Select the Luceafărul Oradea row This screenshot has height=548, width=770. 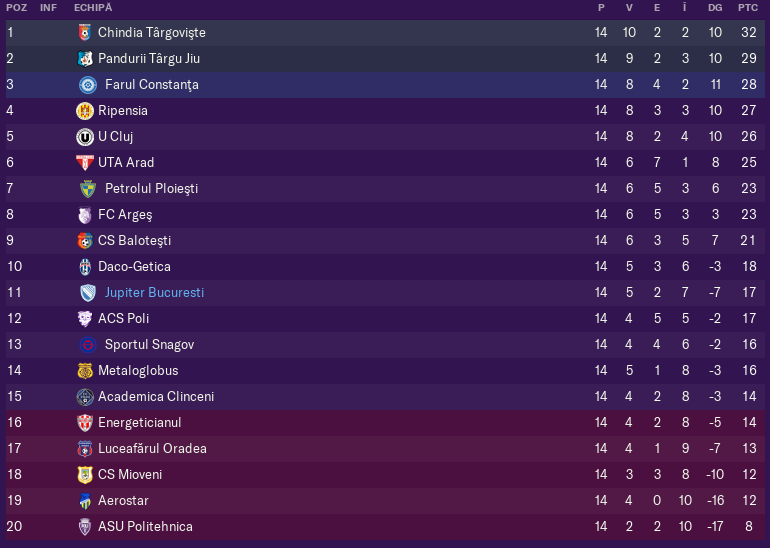click(385, 449)
